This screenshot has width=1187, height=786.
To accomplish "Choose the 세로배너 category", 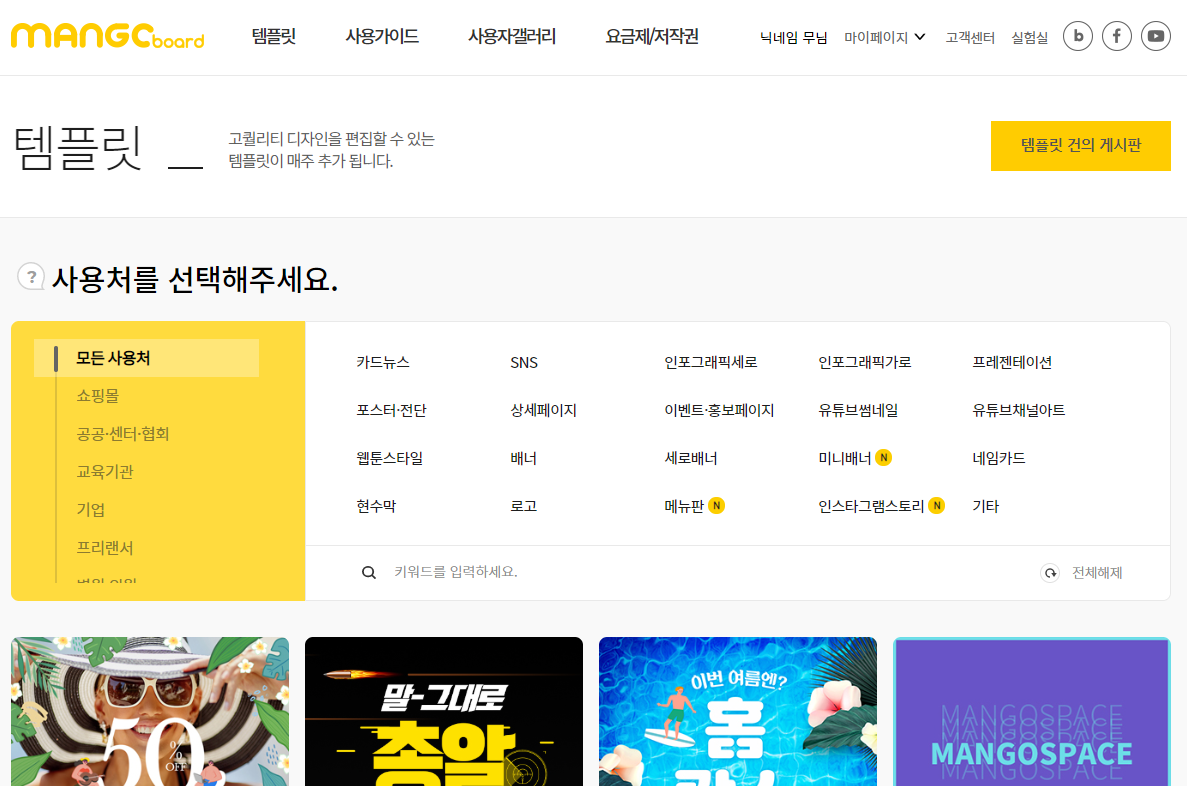I will [x=691, y=458].
